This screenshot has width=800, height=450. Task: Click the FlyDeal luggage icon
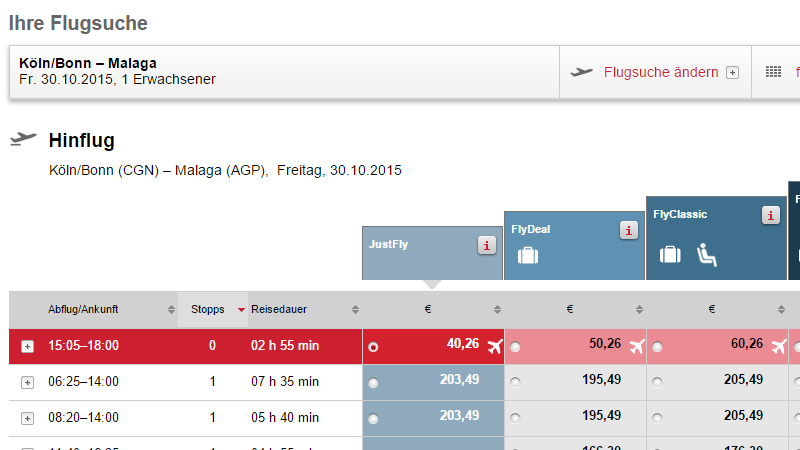pyautogui.click(x=528, y=255)
